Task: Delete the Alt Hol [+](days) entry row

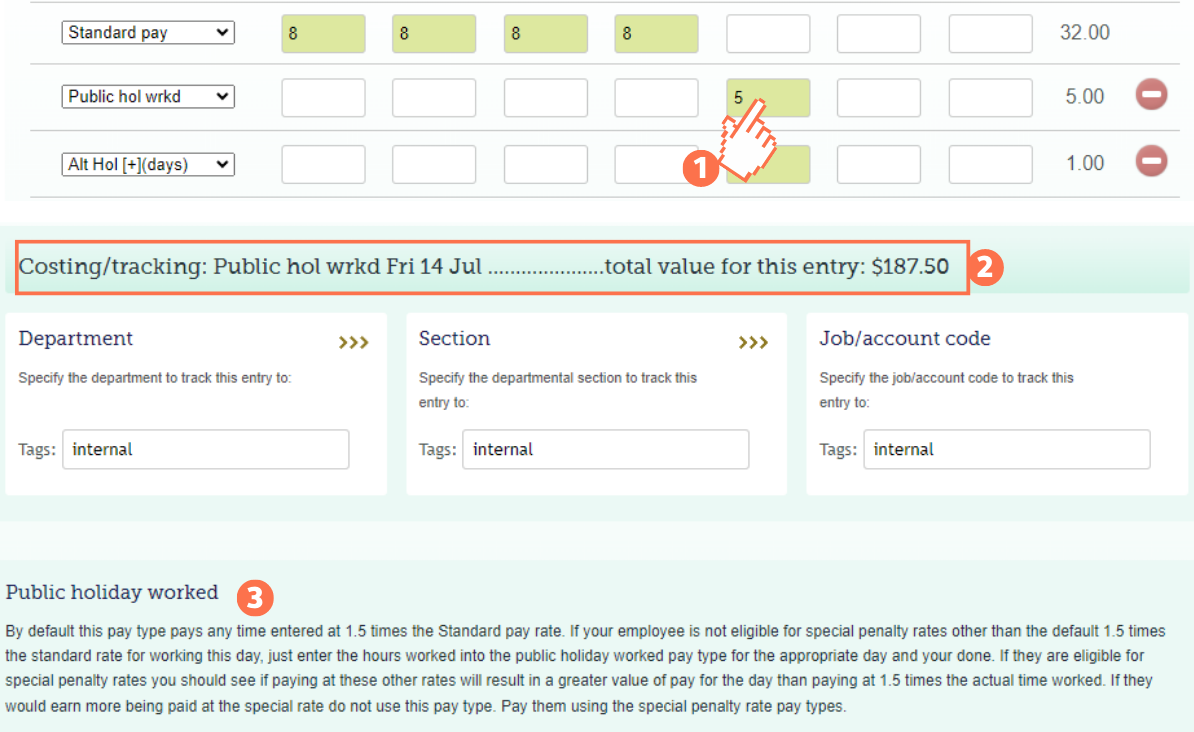Action: point(1151,161)
